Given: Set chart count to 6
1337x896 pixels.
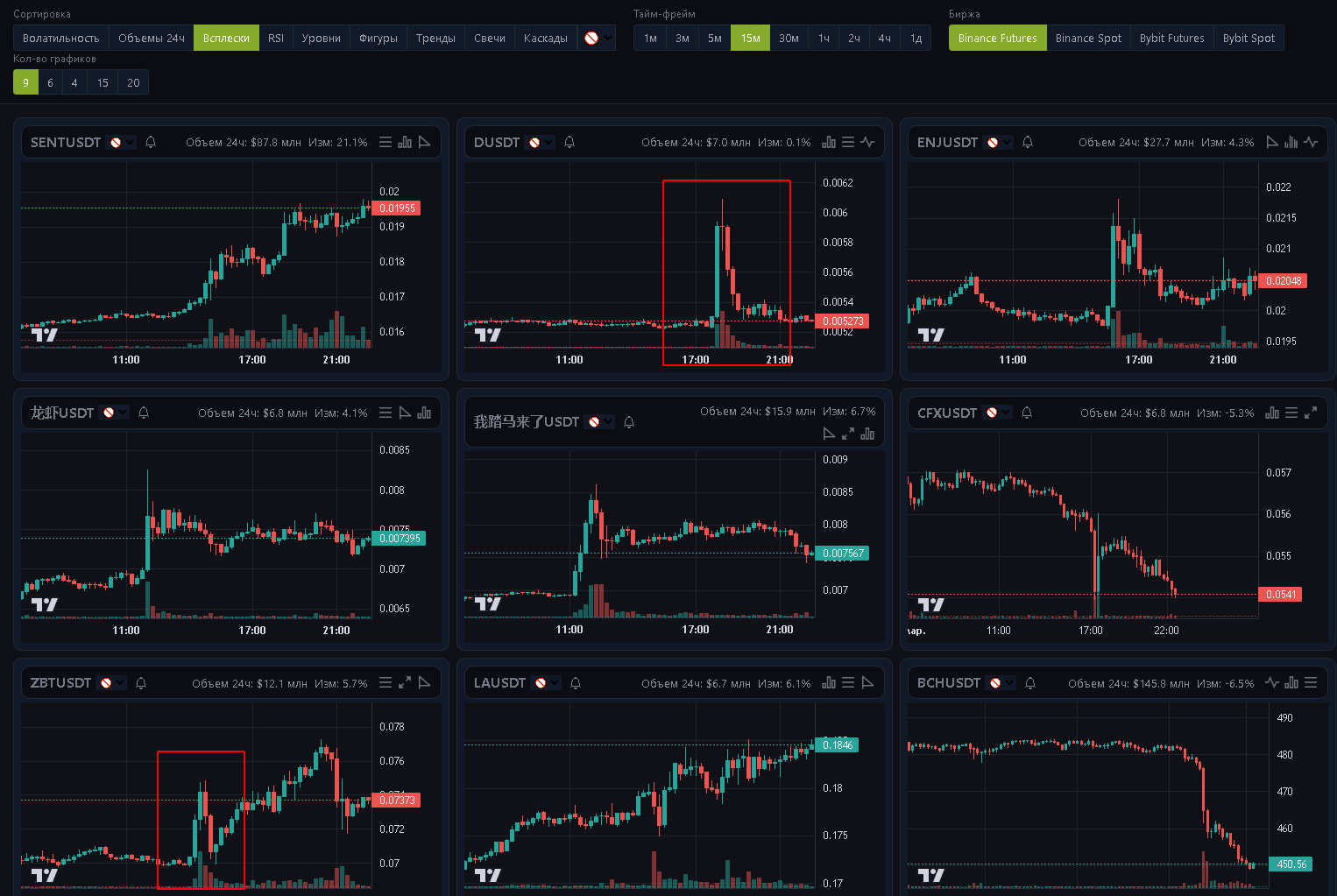Looking at the screenshot, I should 51,82.
